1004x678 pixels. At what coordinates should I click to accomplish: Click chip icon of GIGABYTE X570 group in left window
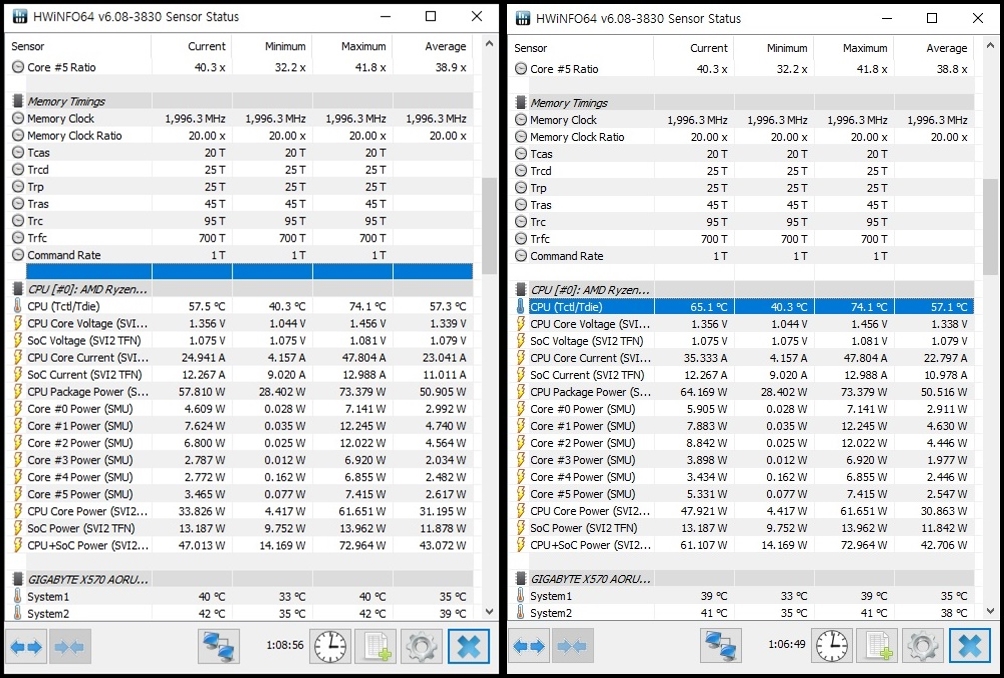(x=18, y=579)
